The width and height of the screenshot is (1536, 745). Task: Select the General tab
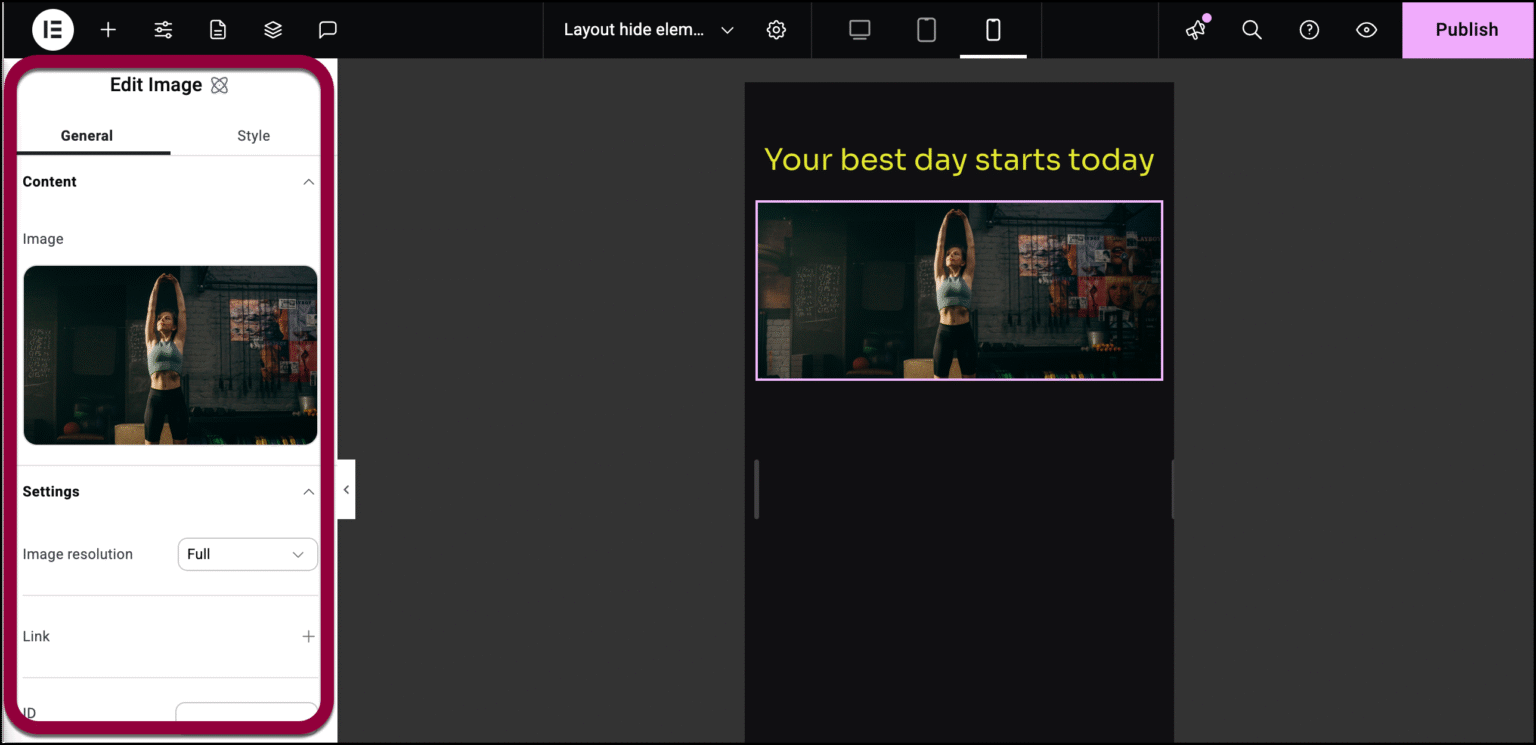tap(86, 135)
